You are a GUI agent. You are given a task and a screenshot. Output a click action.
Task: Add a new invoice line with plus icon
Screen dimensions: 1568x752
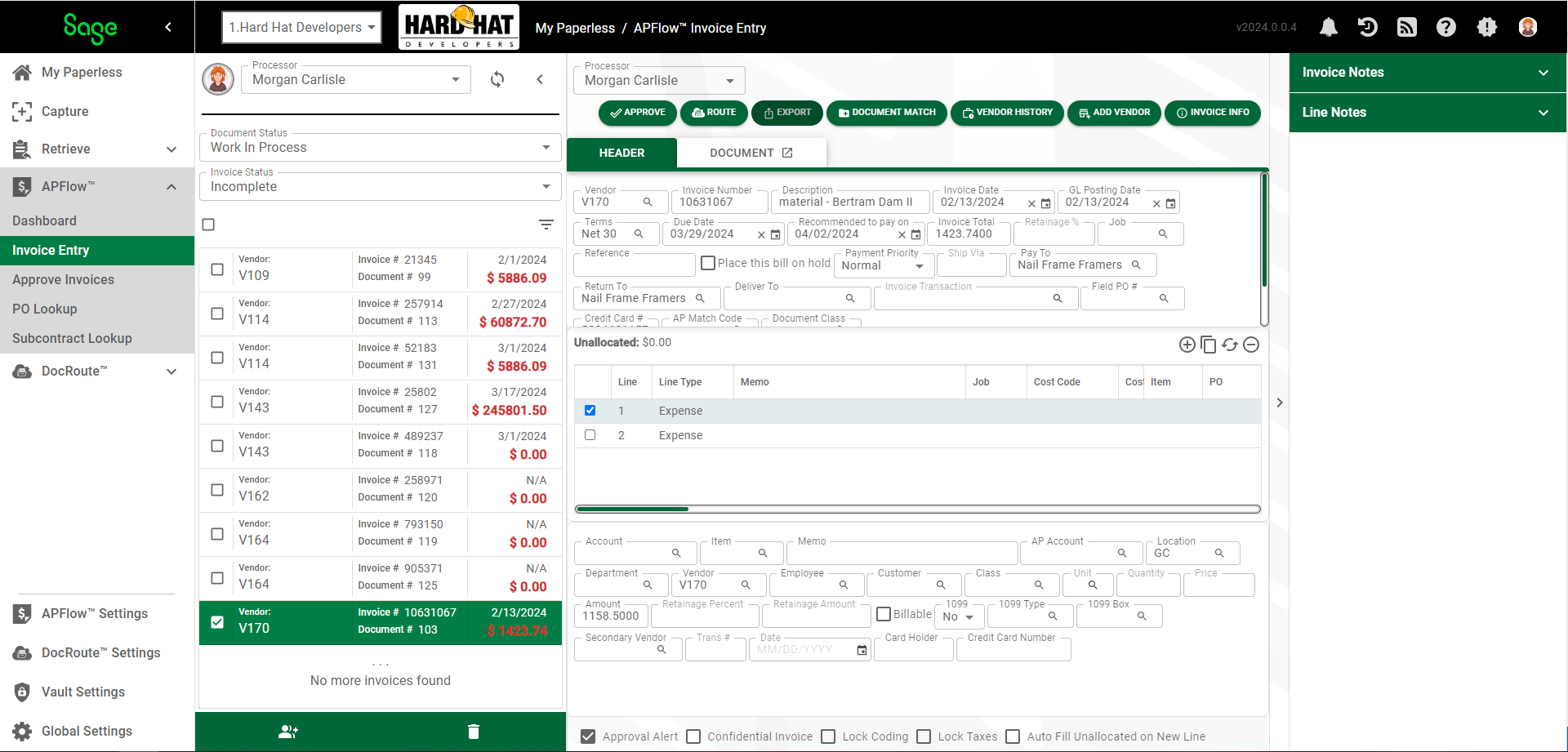1187,345
